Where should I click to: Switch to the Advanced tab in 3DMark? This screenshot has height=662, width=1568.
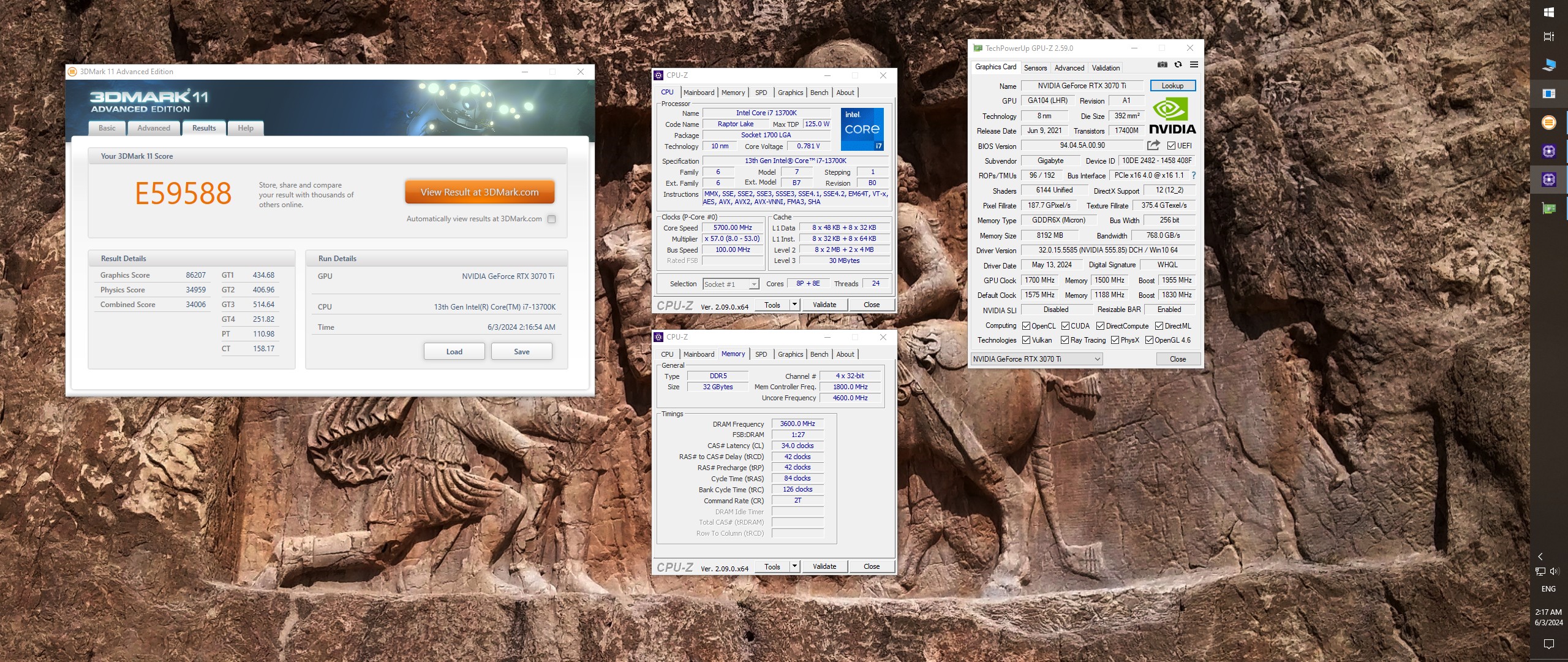pos(154,128)
